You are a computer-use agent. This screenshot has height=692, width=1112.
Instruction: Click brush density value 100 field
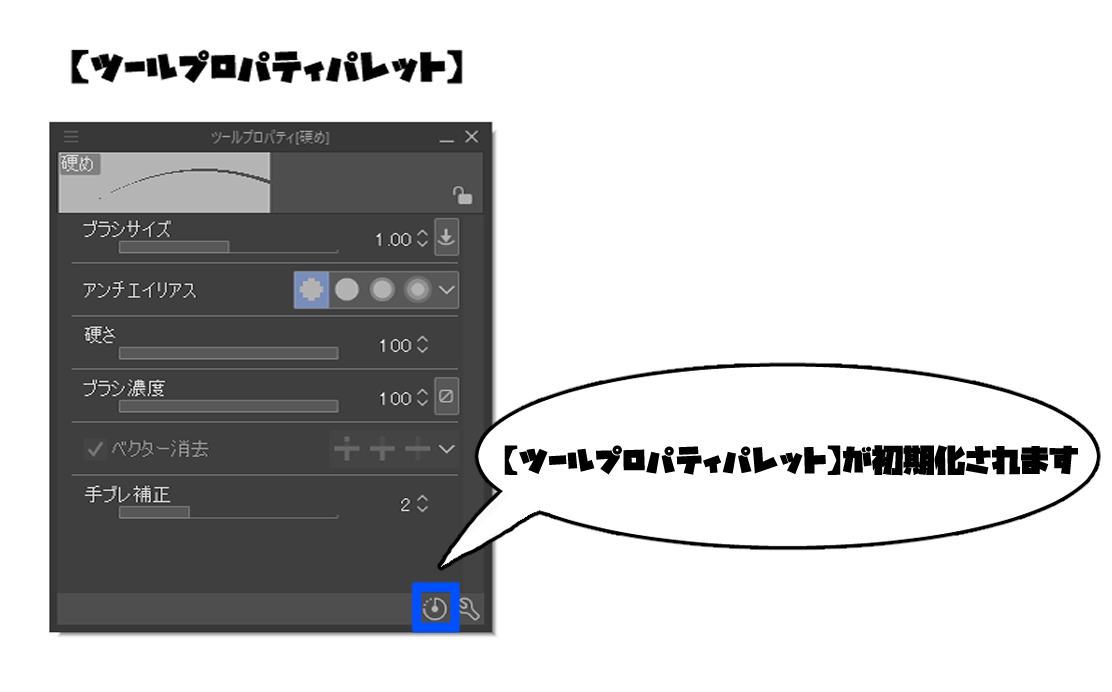pyautogui.click(x=395, y=399)
